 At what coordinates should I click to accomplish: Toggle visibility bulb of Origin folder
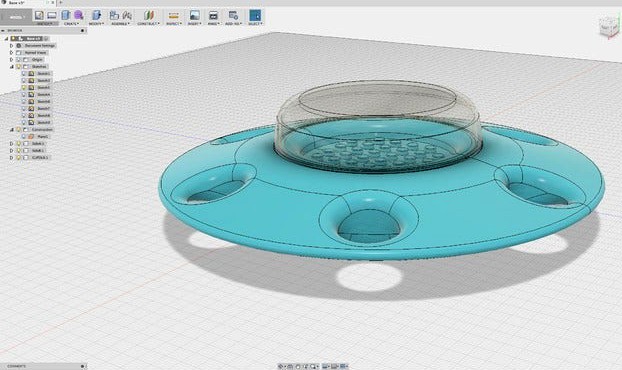[x=19, y=59]
